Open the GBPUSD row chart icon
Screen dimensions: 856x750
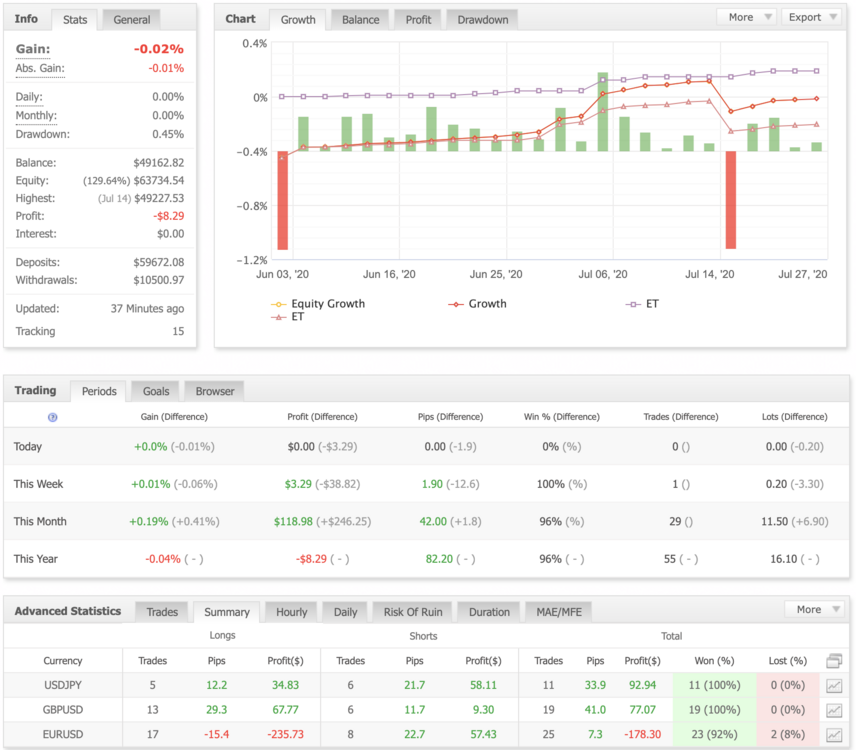pos(834,710)
